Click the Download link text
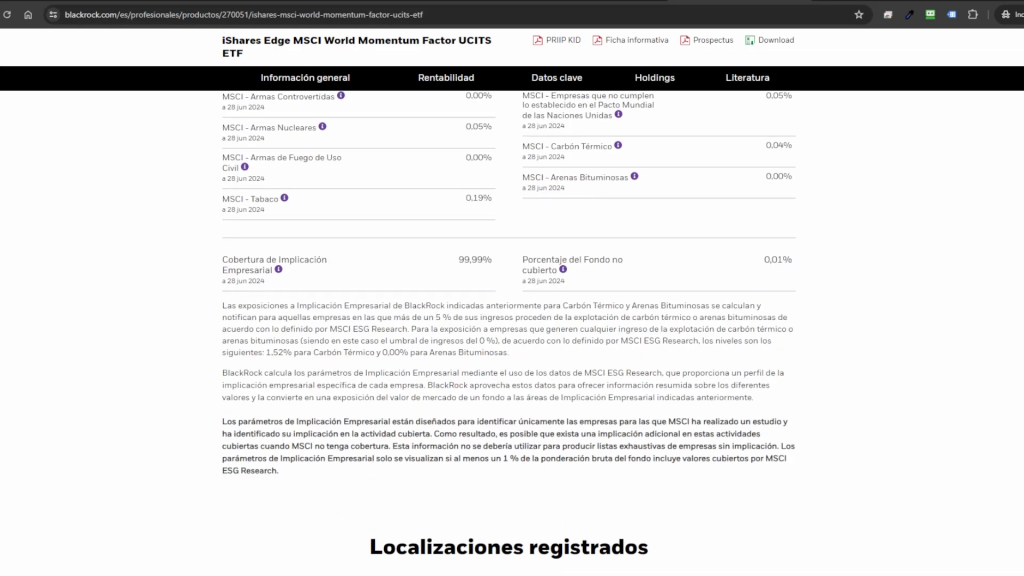 [776, 40]
